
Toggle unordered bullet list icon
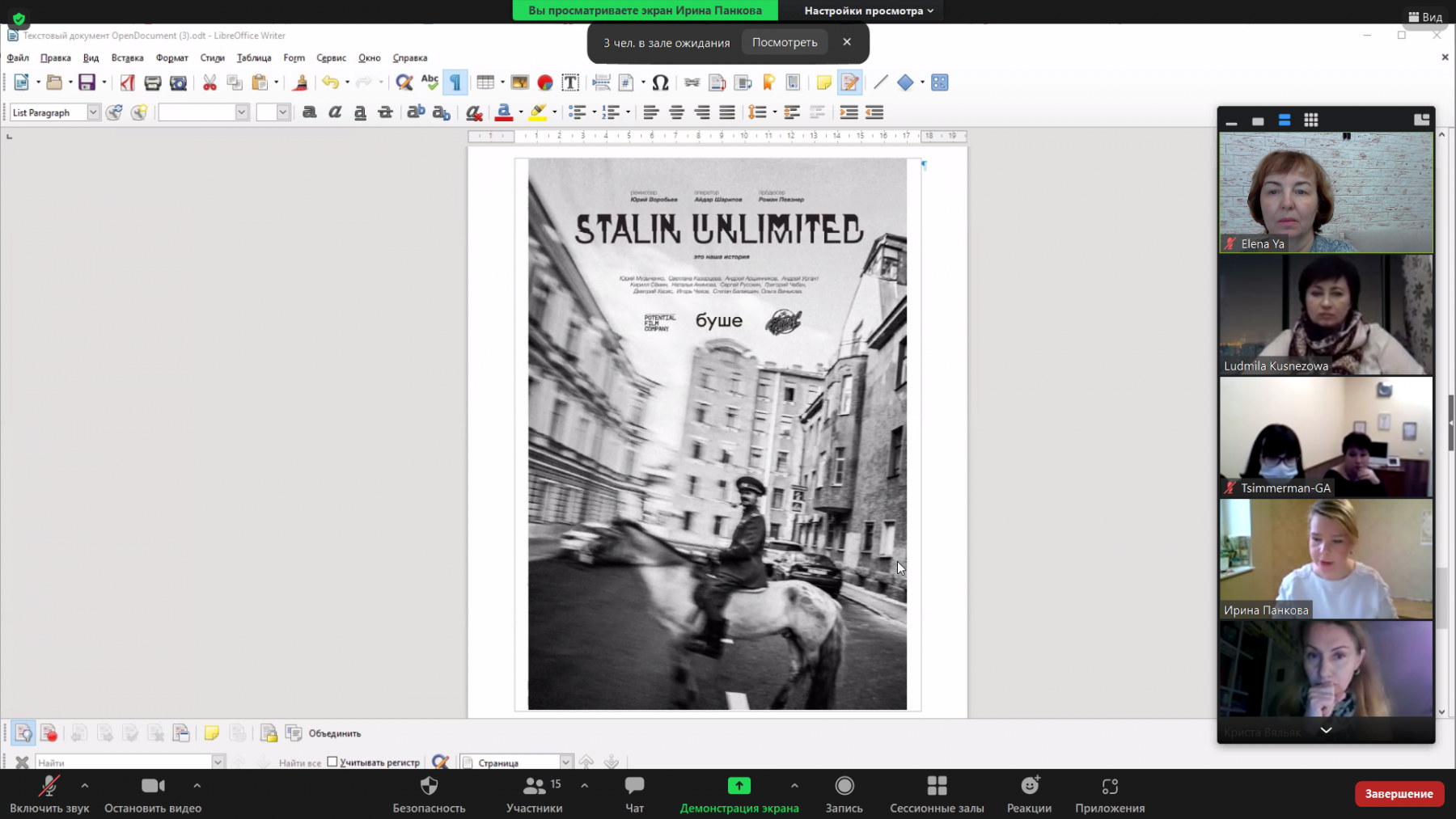pyautogui.click(x=578, y=112)
